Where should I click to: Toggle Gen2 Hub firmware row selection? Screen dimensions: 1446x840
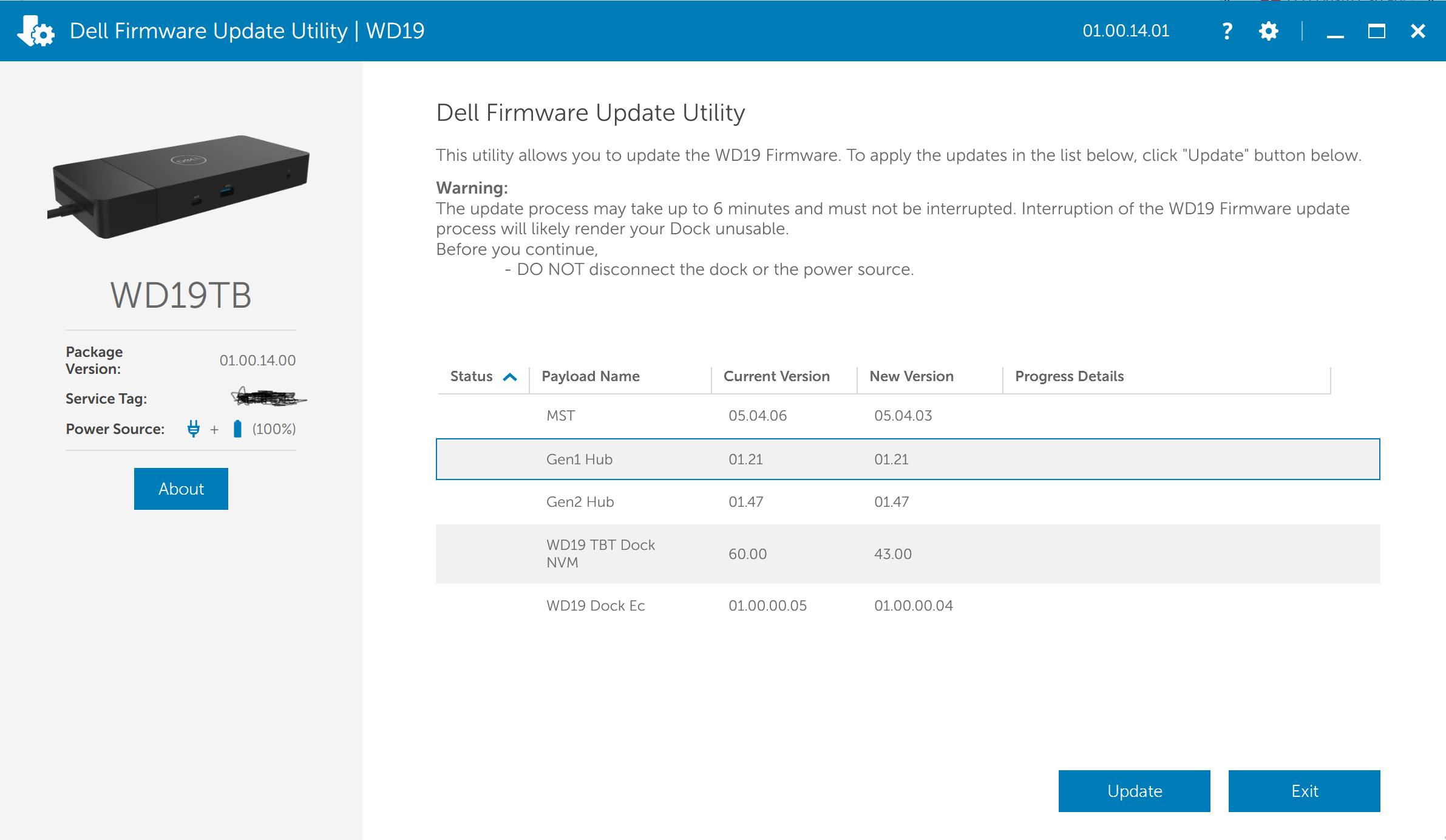click(908, 501)
